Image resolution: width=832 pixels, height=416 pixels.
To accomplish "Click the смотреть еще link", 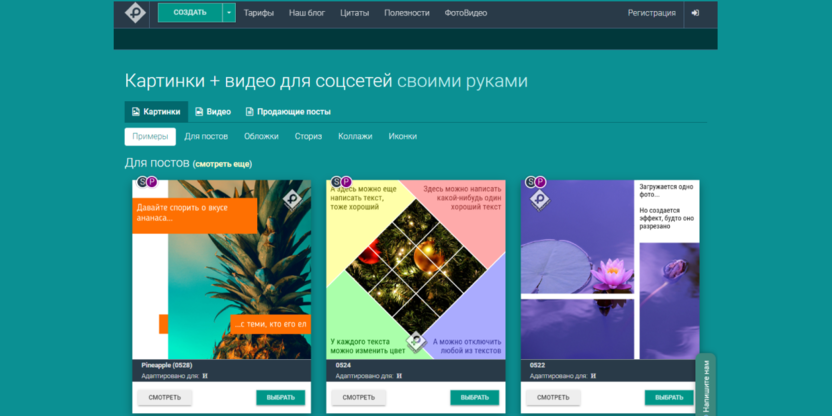I will coord(223,163).
